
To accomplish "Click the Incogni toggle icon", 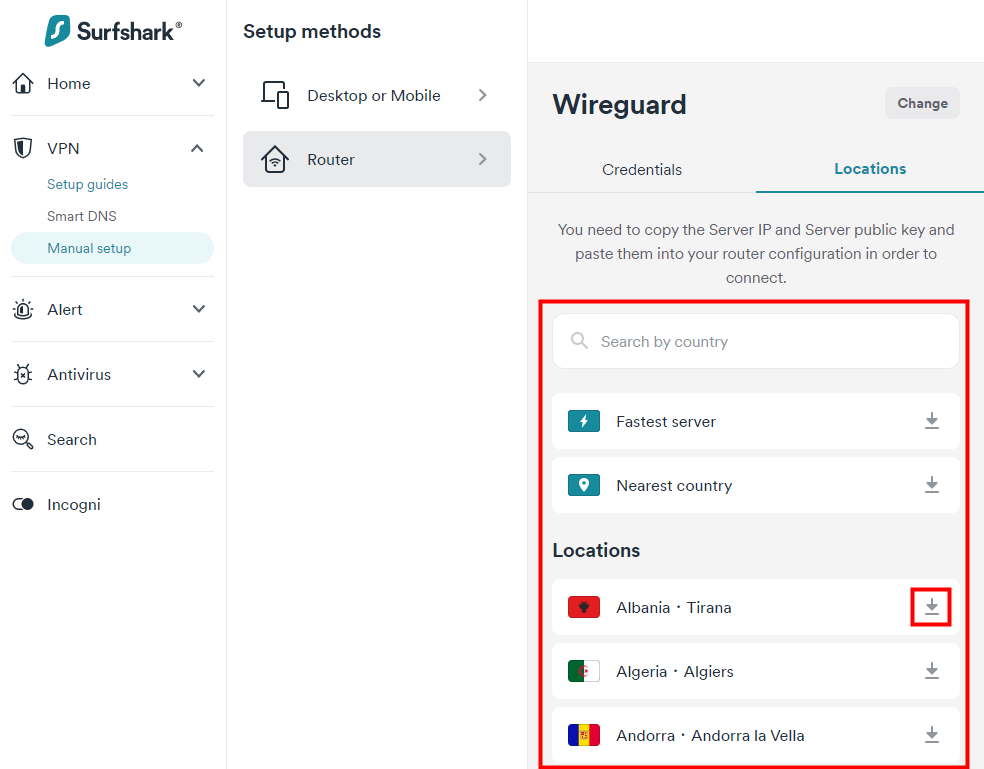I will pos(23,504).
